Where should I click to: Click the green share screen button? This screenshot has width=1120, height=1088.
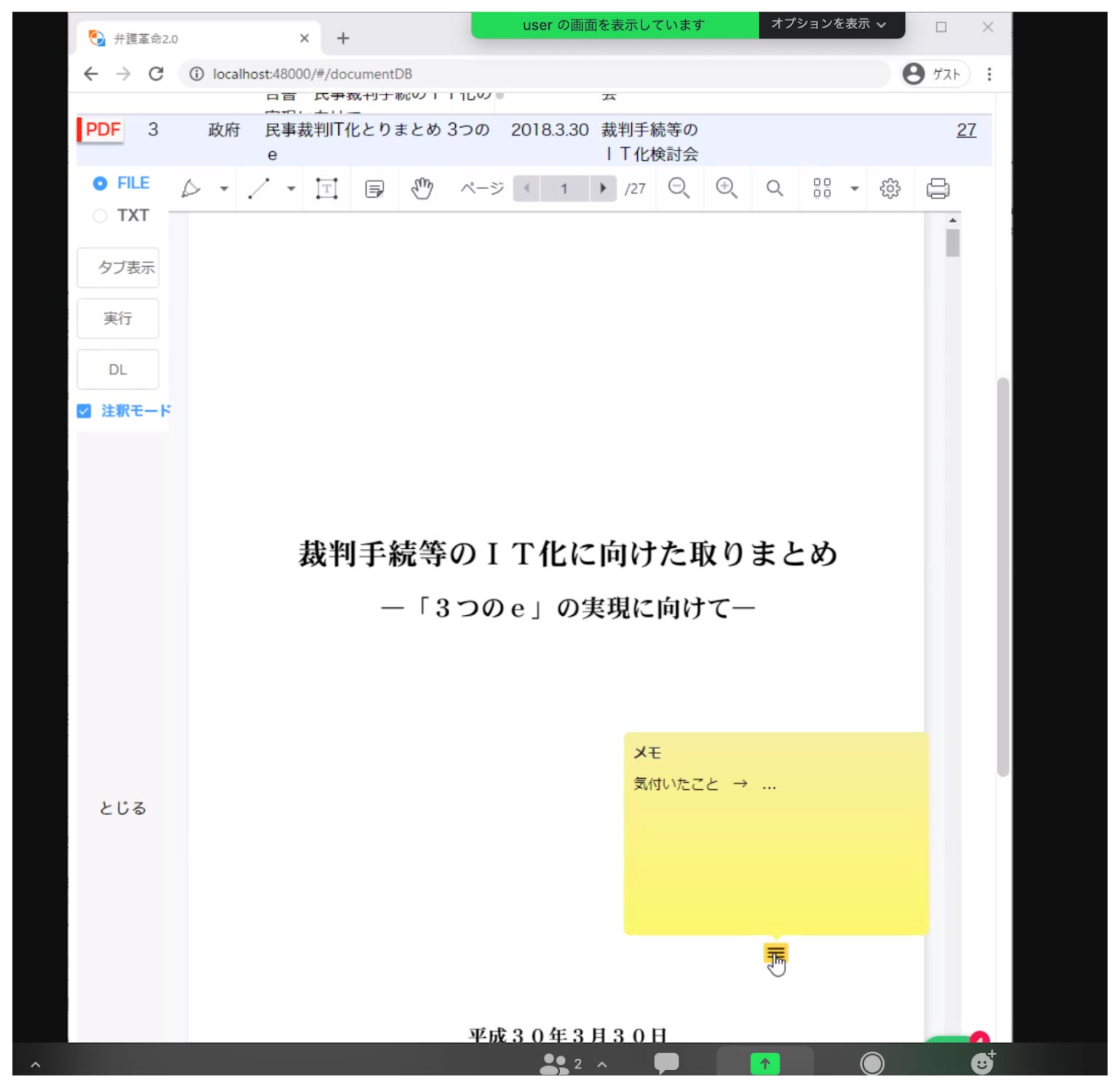point(765,1064)
